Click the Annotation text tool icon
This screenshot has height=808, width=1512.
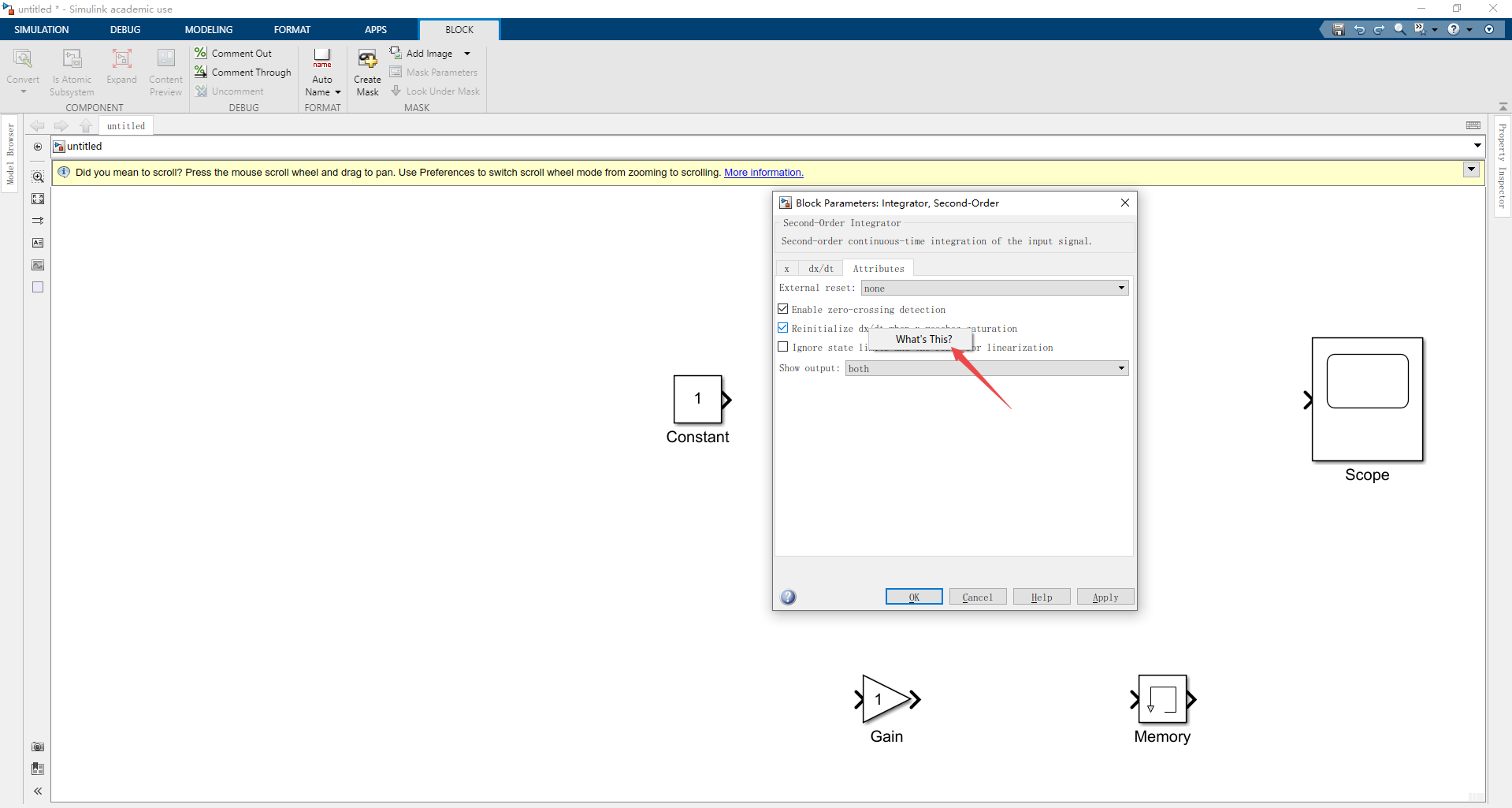[38, 243]
